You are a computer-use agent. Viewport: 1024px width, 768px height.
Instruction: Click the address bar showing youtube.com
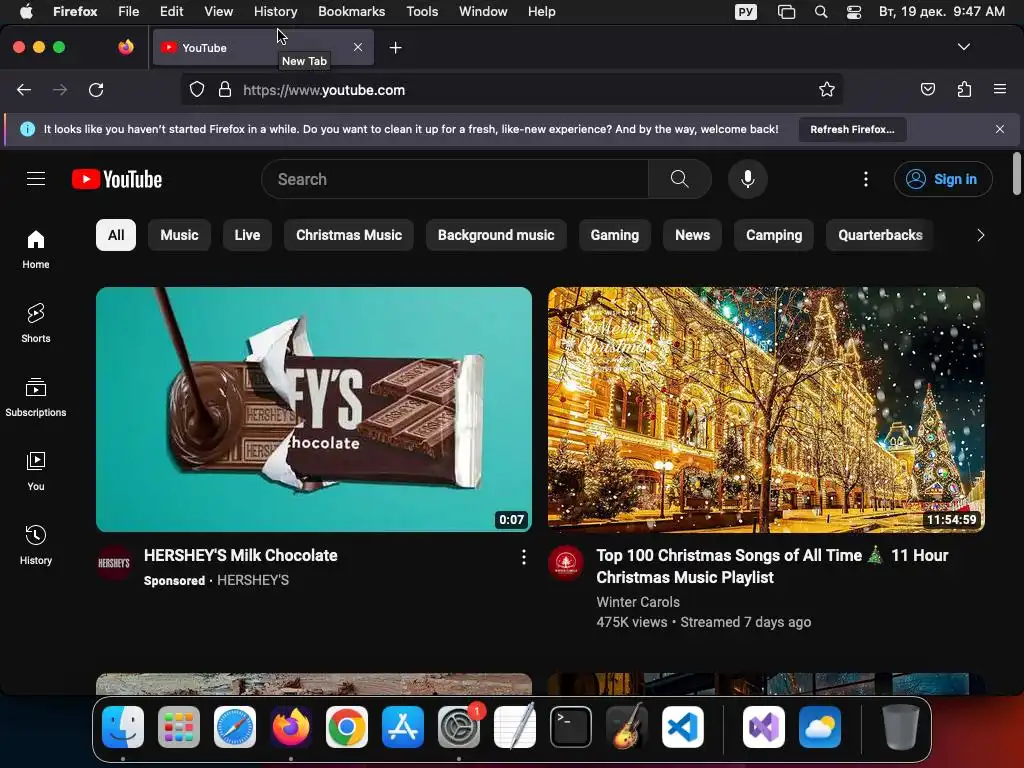[x=511, y=89]
